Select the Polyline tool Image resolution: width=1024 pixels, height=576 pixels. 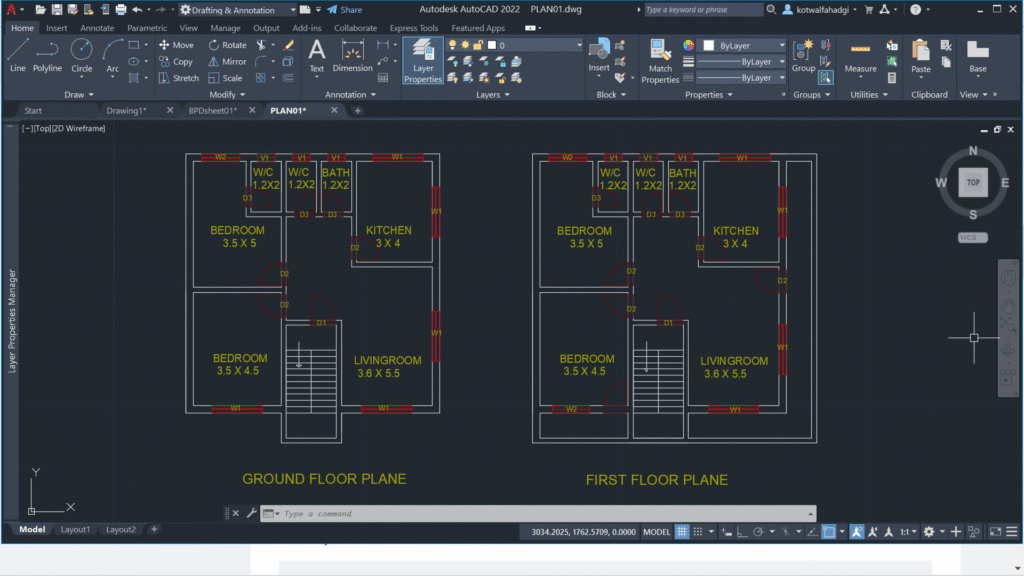pos(47,56)
